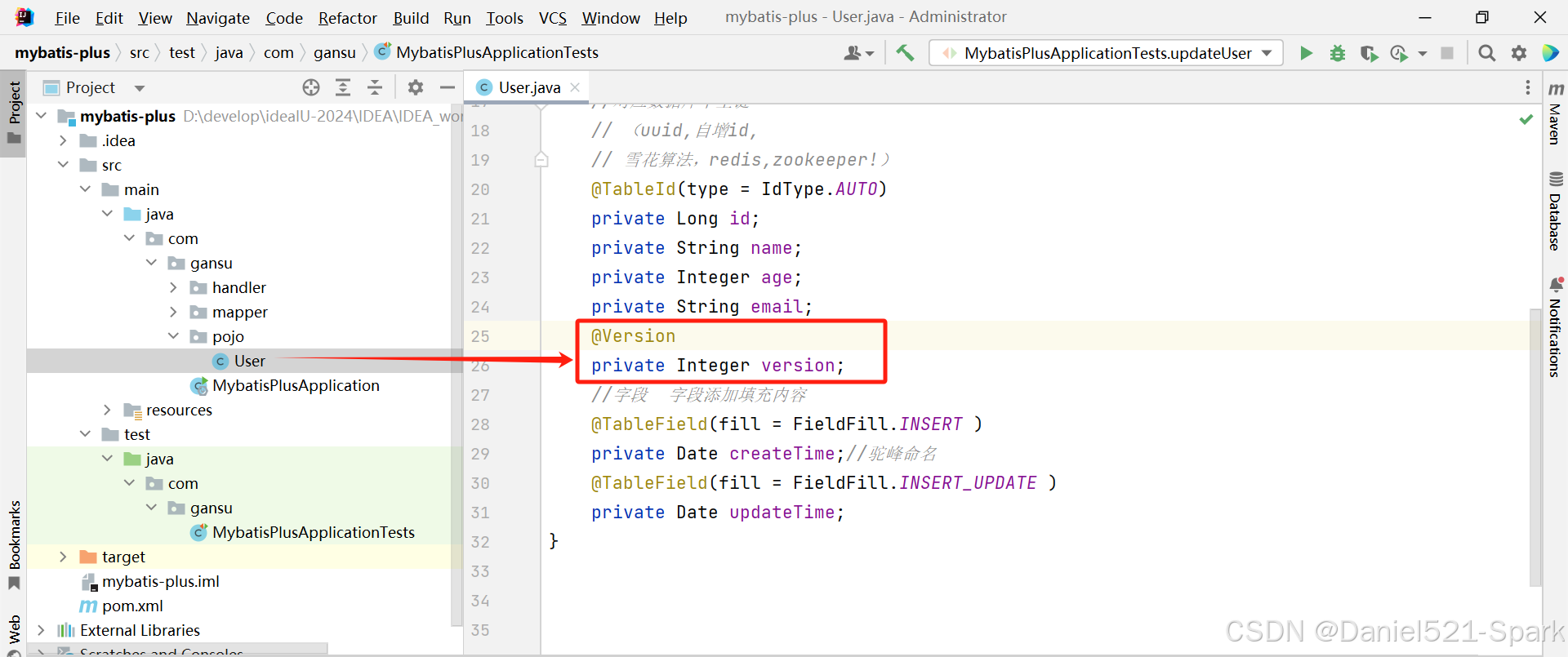This screenshot has width=1568, height=657.
Task: Open Project panel options gear
Action: tap(416, 87)
